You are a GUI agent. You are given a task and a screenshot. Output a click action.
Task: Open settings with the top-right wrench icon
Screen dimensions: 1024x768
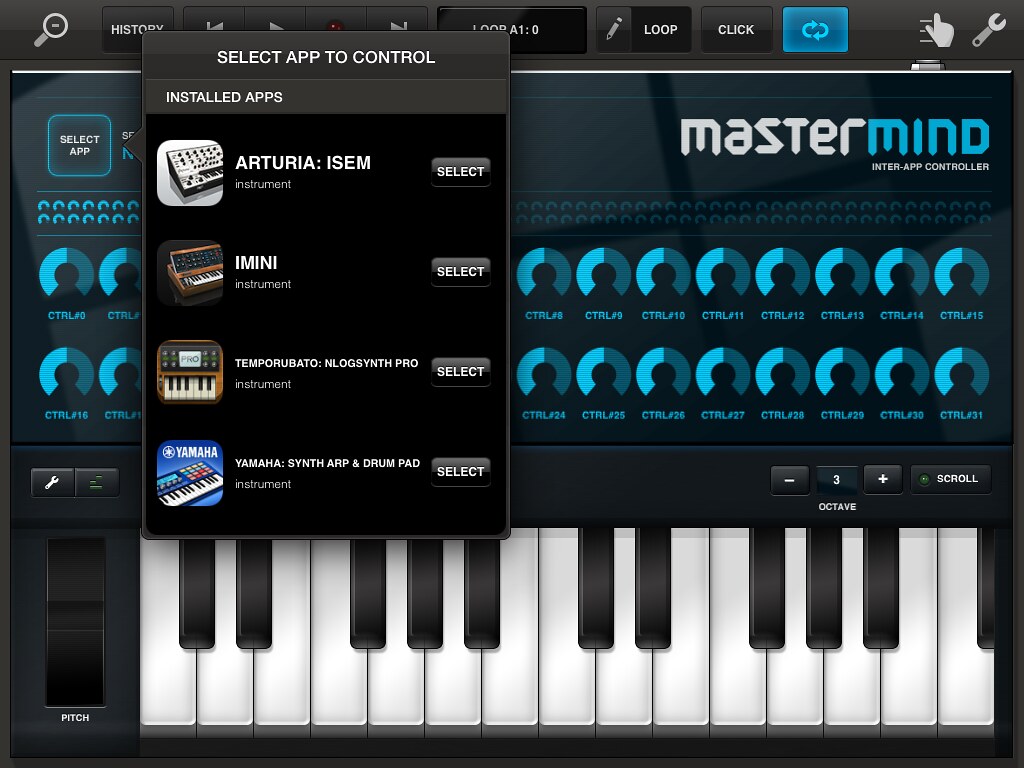coord(988,30)
